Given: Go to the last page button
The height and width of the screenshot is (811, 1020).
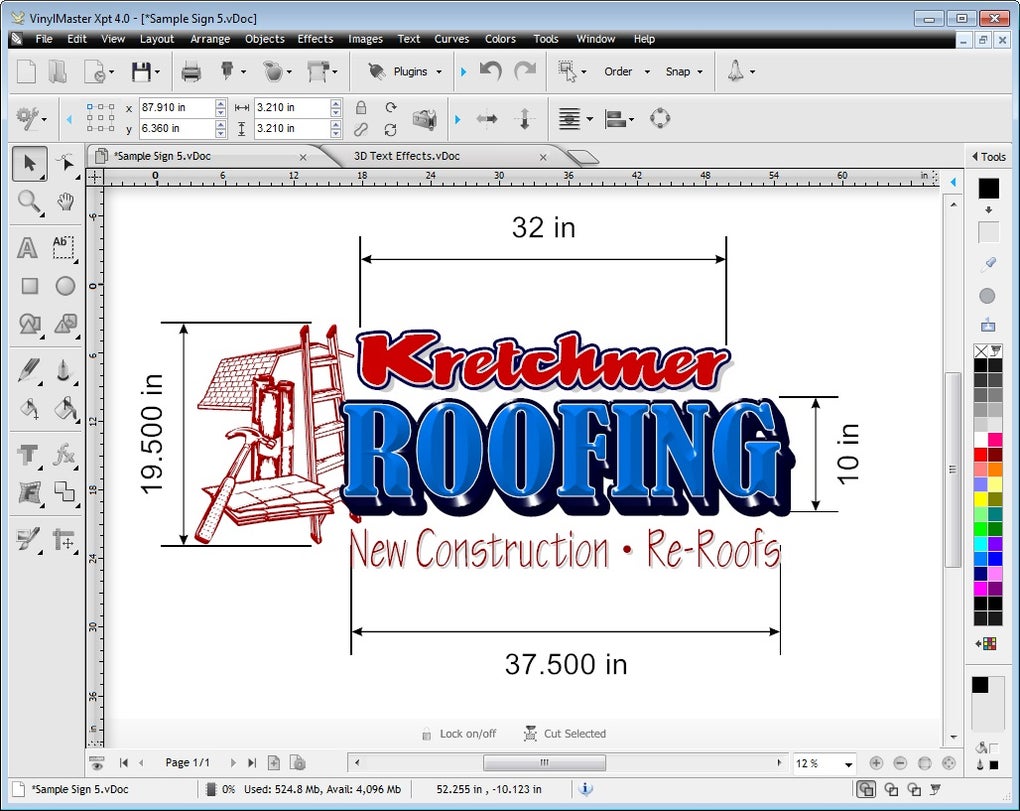Looking at the screenshot, I should click(x=252, y=763).
